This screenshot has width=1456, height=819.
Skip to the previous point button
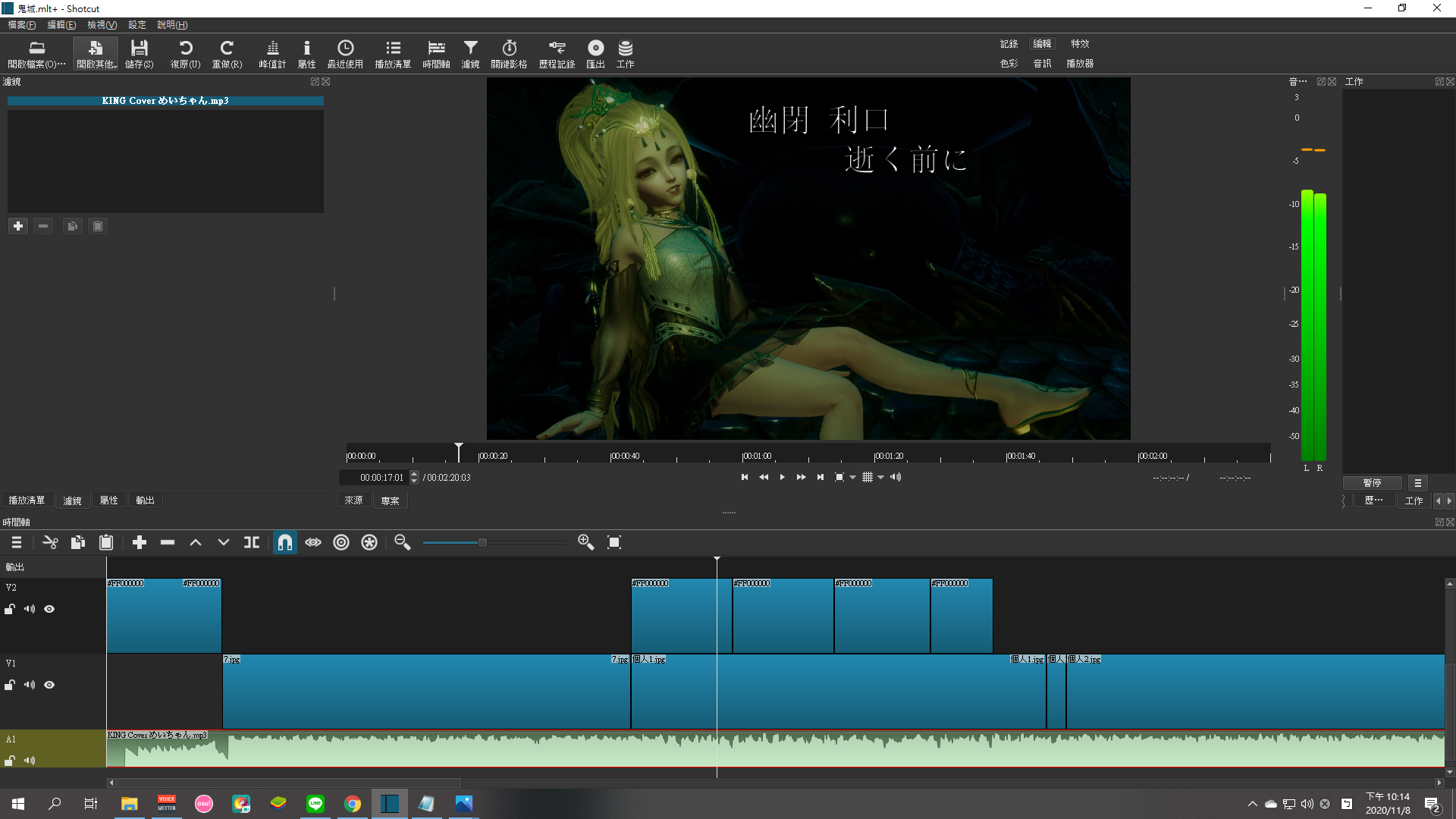[745, 477]
